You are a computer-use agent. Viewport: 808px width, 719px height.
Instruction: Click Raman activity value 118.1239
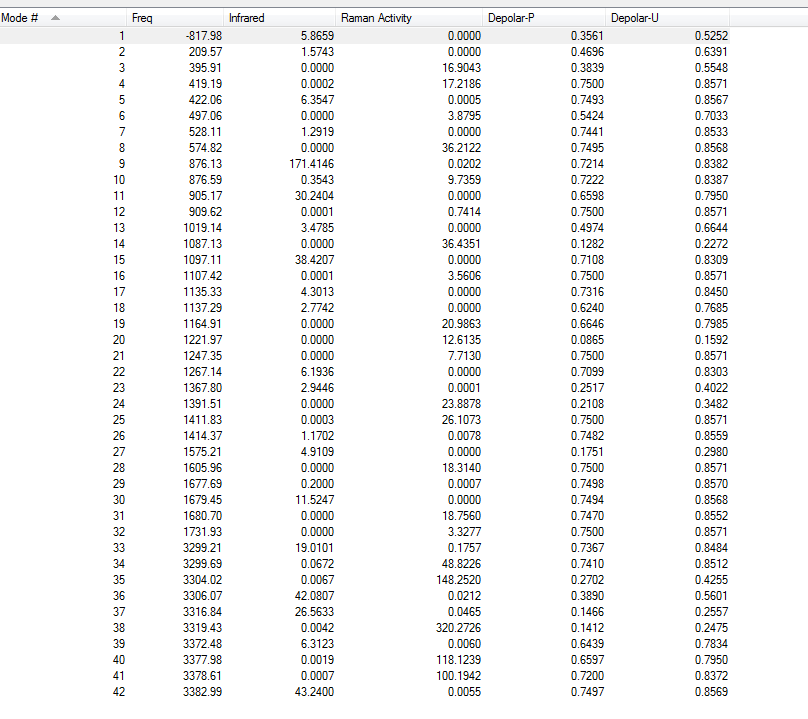(x=459, y=659)
